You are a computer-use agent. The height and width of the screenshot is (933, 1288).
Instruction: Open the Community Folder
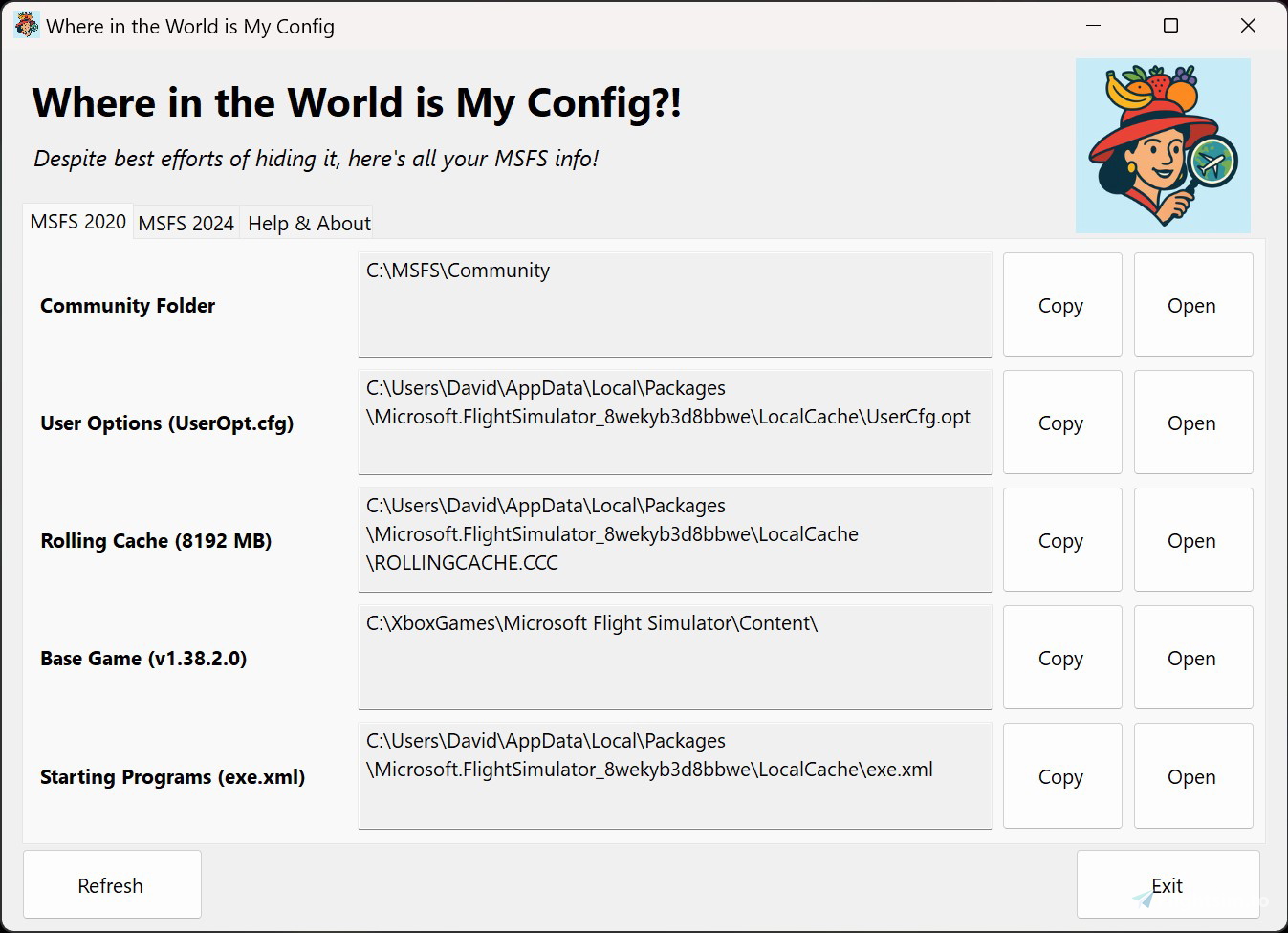click(1192, 305)
